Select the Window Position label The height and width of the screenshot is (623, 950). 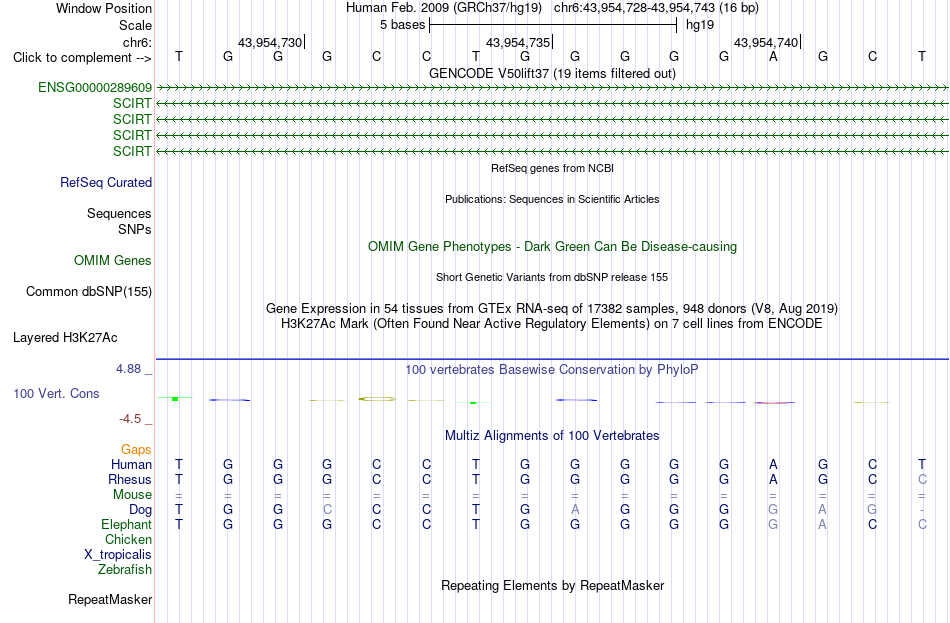[x=104, y=8]
